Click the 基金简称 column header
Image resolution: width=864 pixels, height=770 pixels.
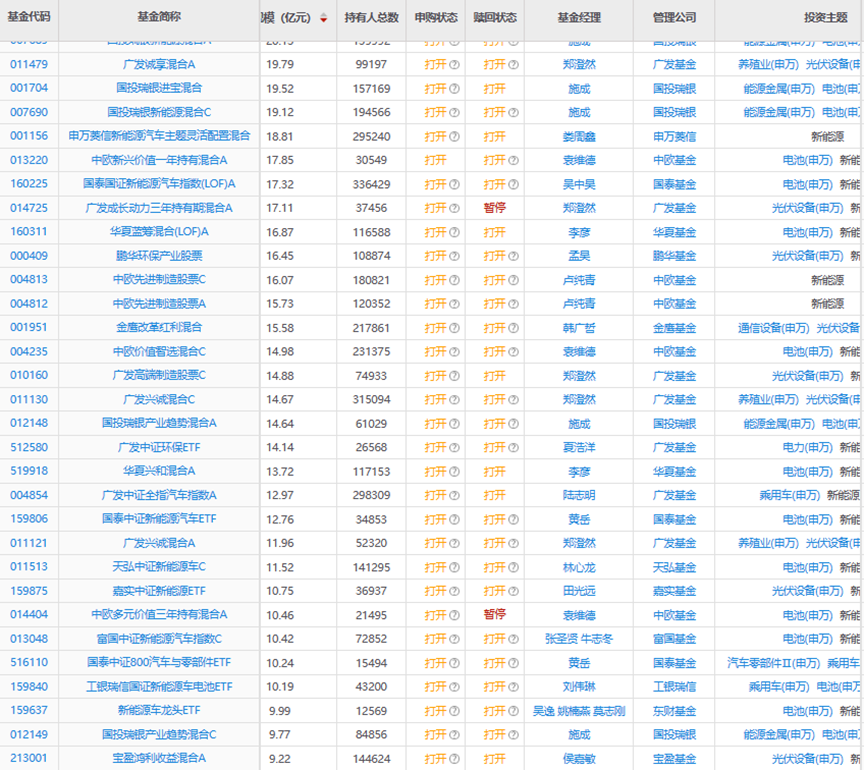click(159, 17)
